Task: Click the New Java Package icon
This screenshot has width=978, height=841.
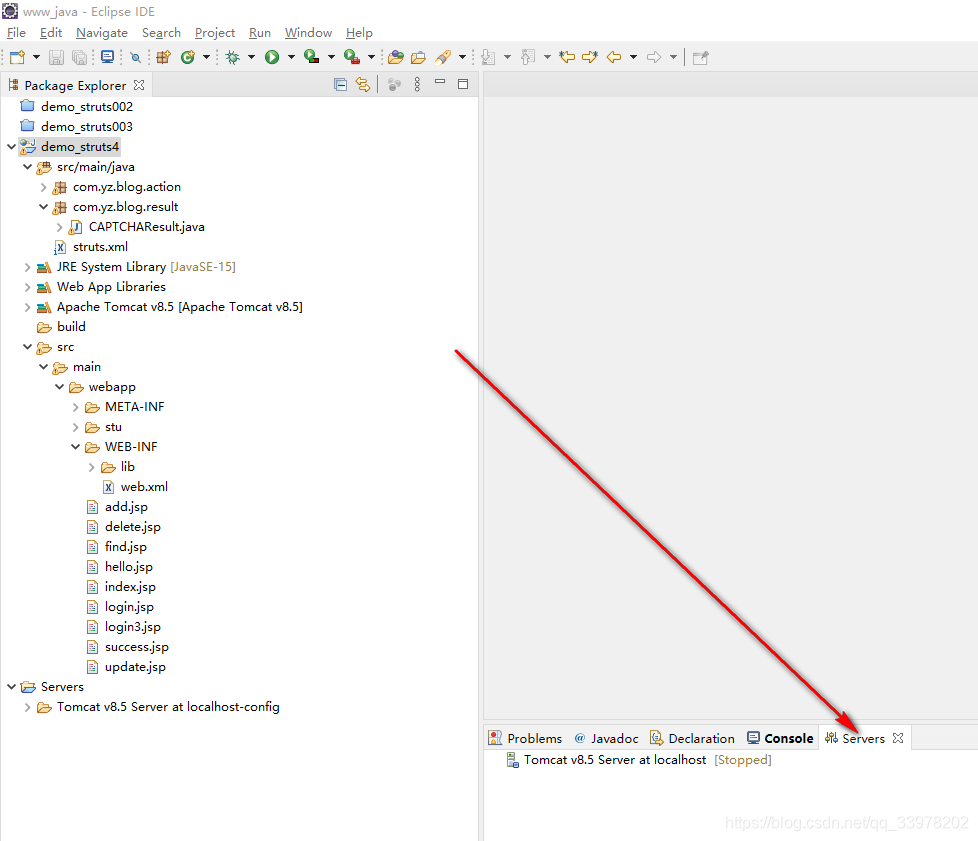Action: pos(163,57)
